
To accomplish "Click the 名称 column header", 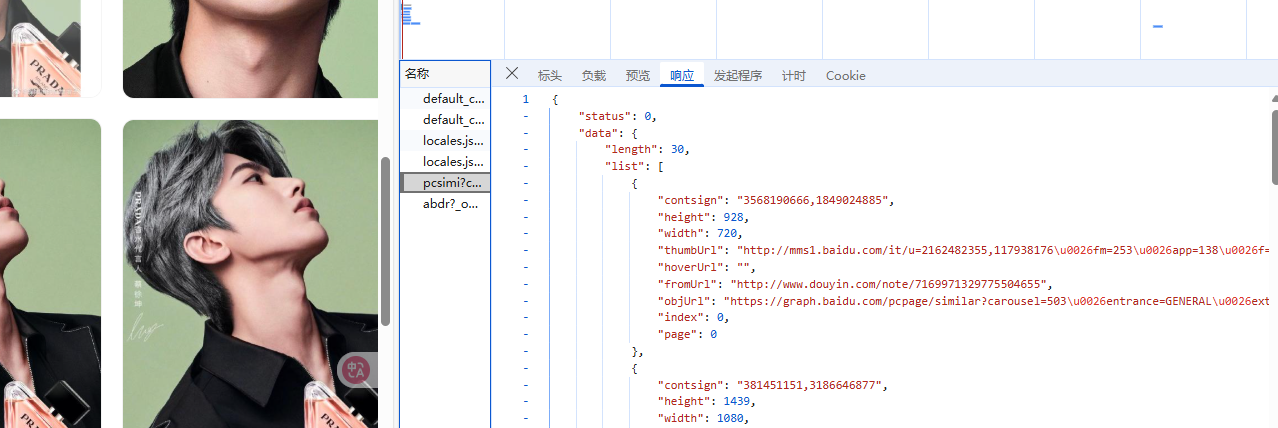I will tap(445, 74).
